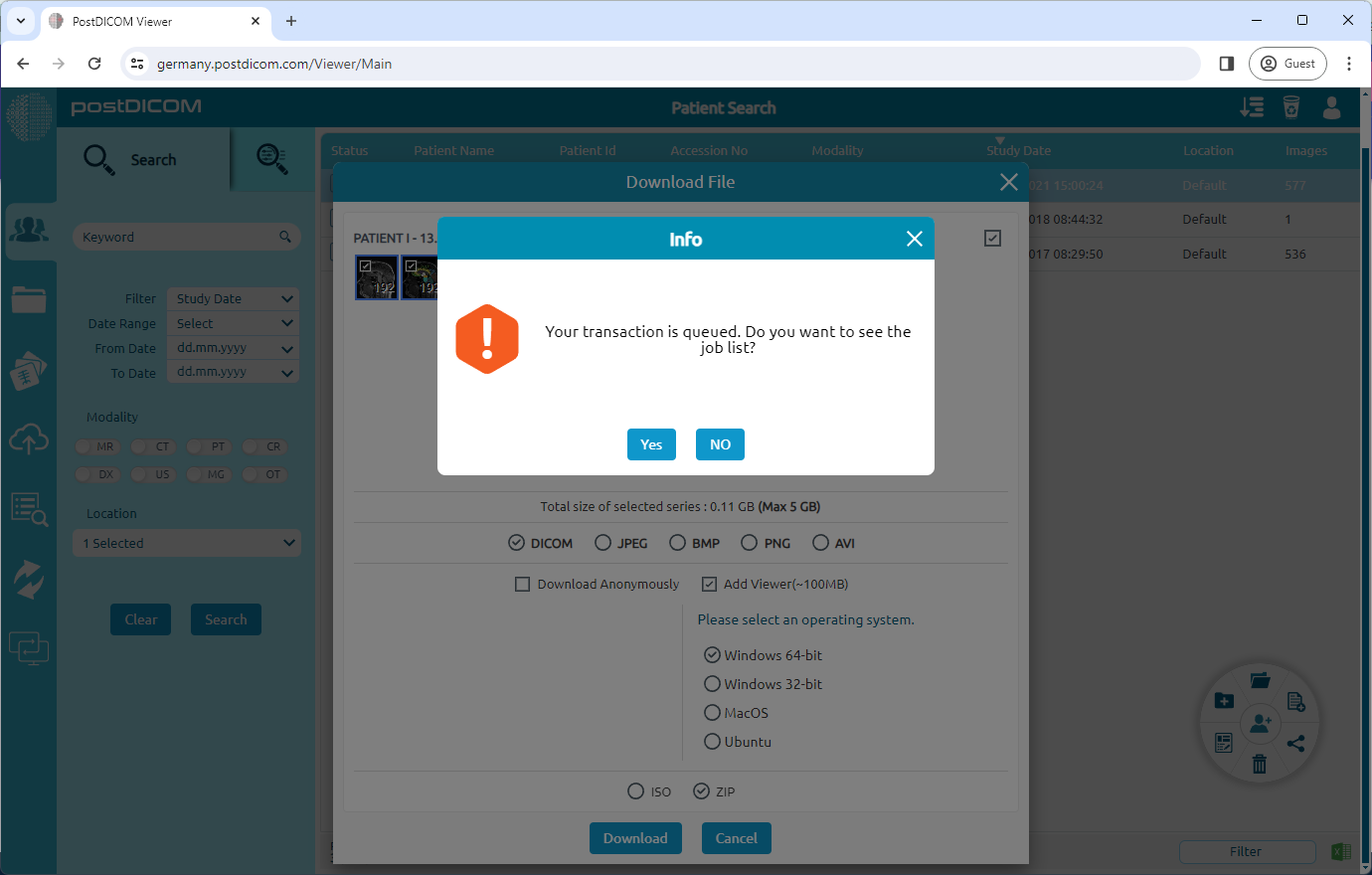The width and height of the screenshot is (1372, 875).
Task: Select the share icon in the radial menu
Action: [x=1296, y=742]
